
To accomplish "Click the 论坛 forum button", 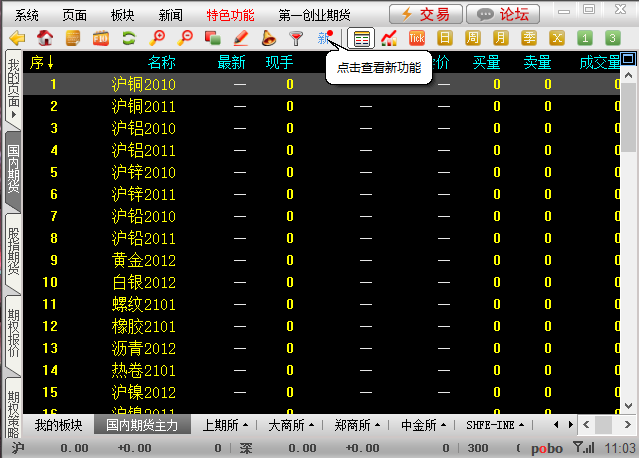I will 503,14.
